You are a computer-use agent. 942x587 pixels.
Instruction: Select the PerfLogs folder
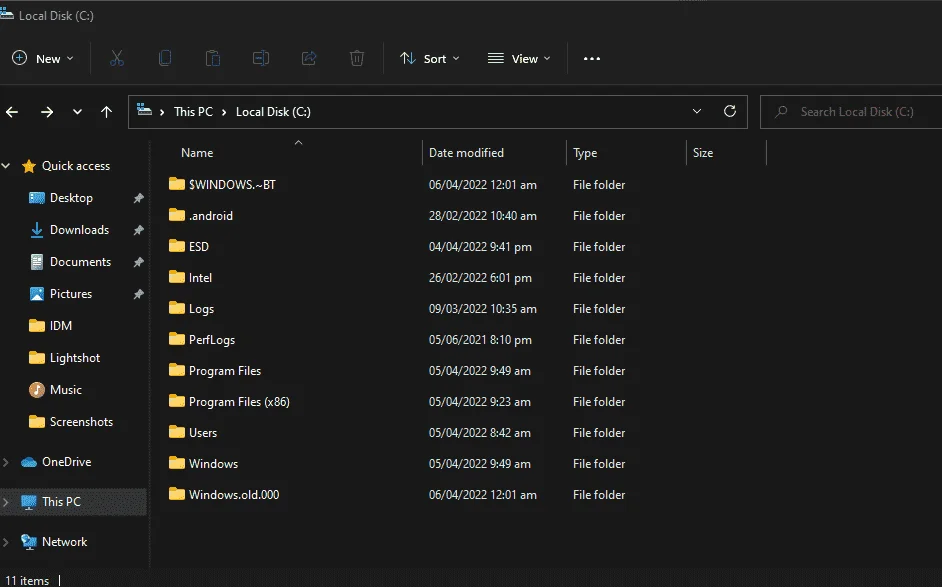[x=211, y=340]
